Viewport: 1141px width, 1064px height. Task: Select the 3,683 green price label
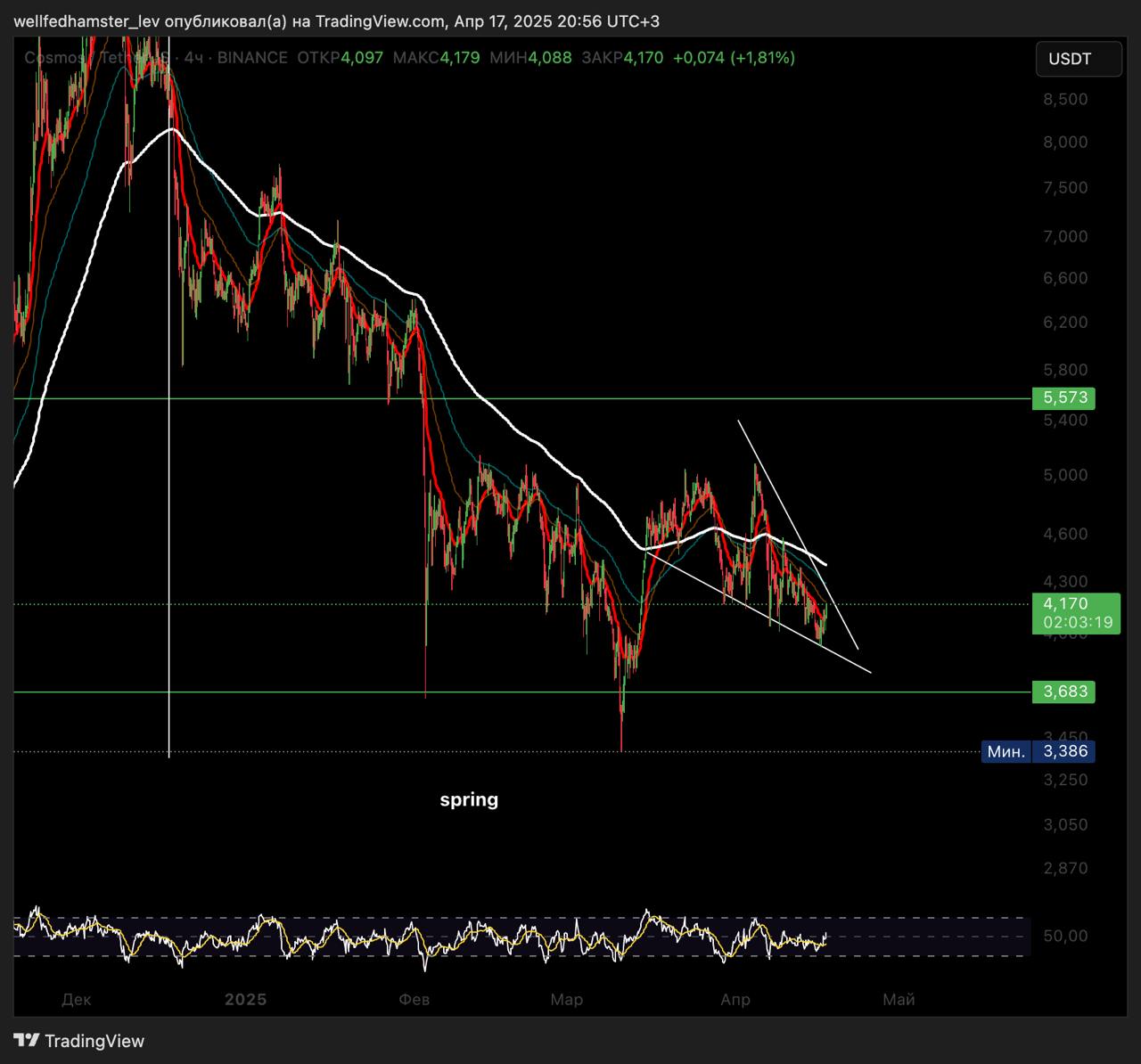1063,692
